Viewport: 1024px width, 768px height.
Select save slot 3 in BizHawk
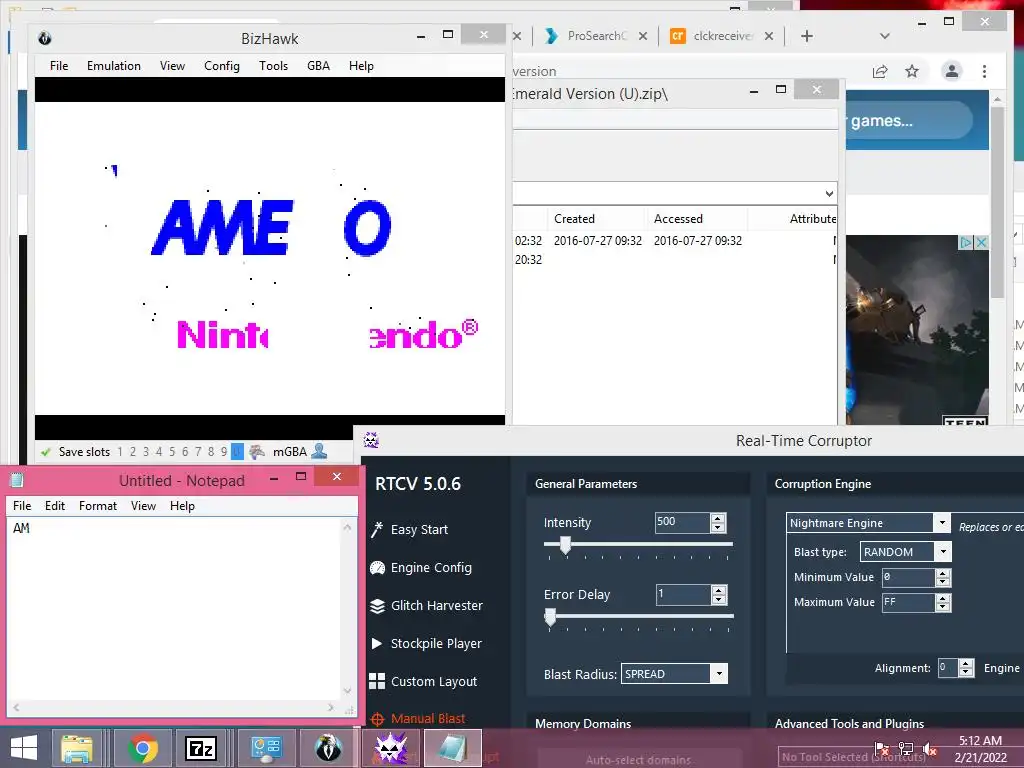pyautogui.click(x=146, y=451)
